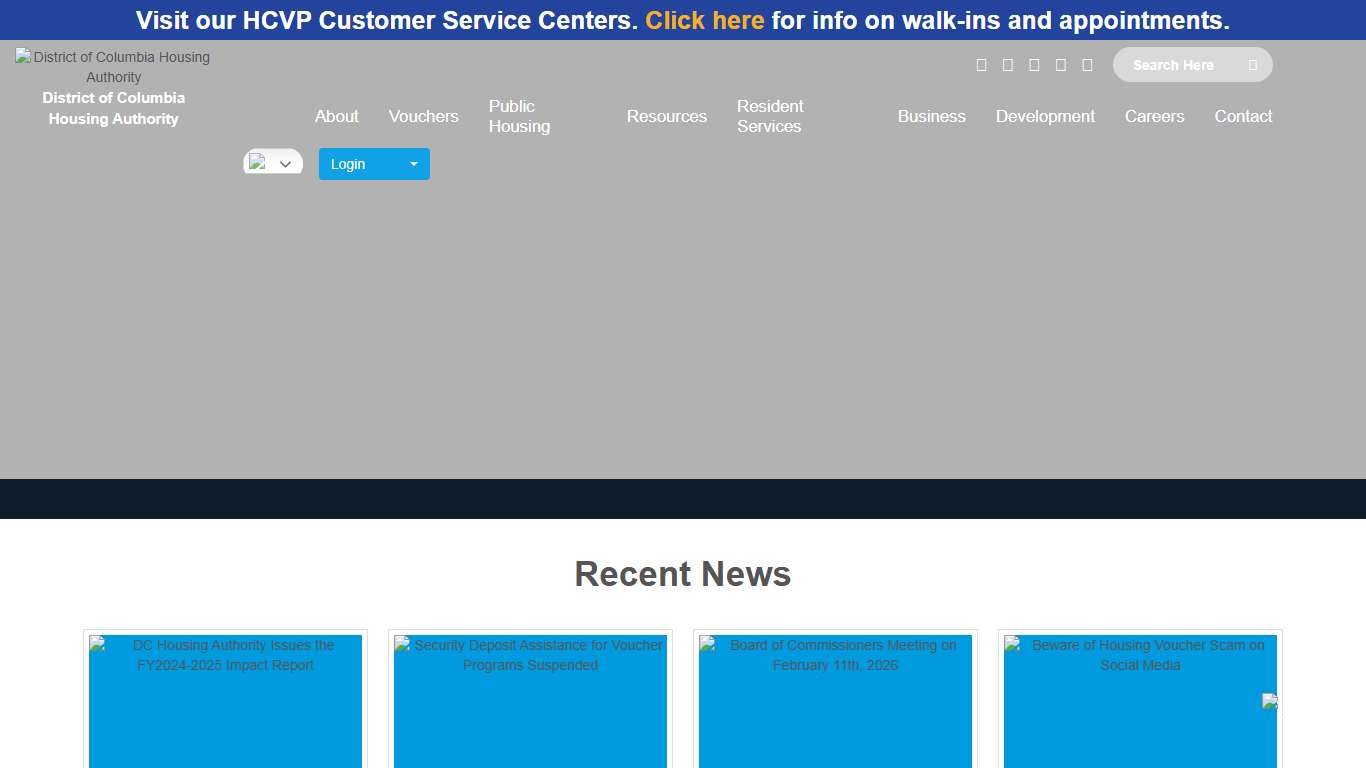Image resolution: width=1366 pixels, height=768 pixels.
Task: Select Resources in navigation bar
Action: tap(666, 116)
